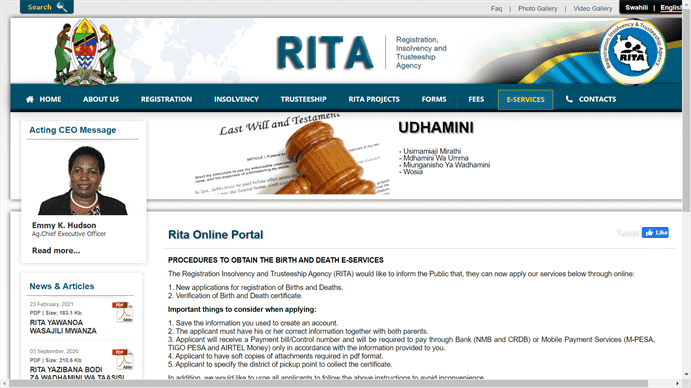Image resolution: width=691 pixels, height=388 pixels.
Task: Click the Search button label
Action: pos(40,7)
